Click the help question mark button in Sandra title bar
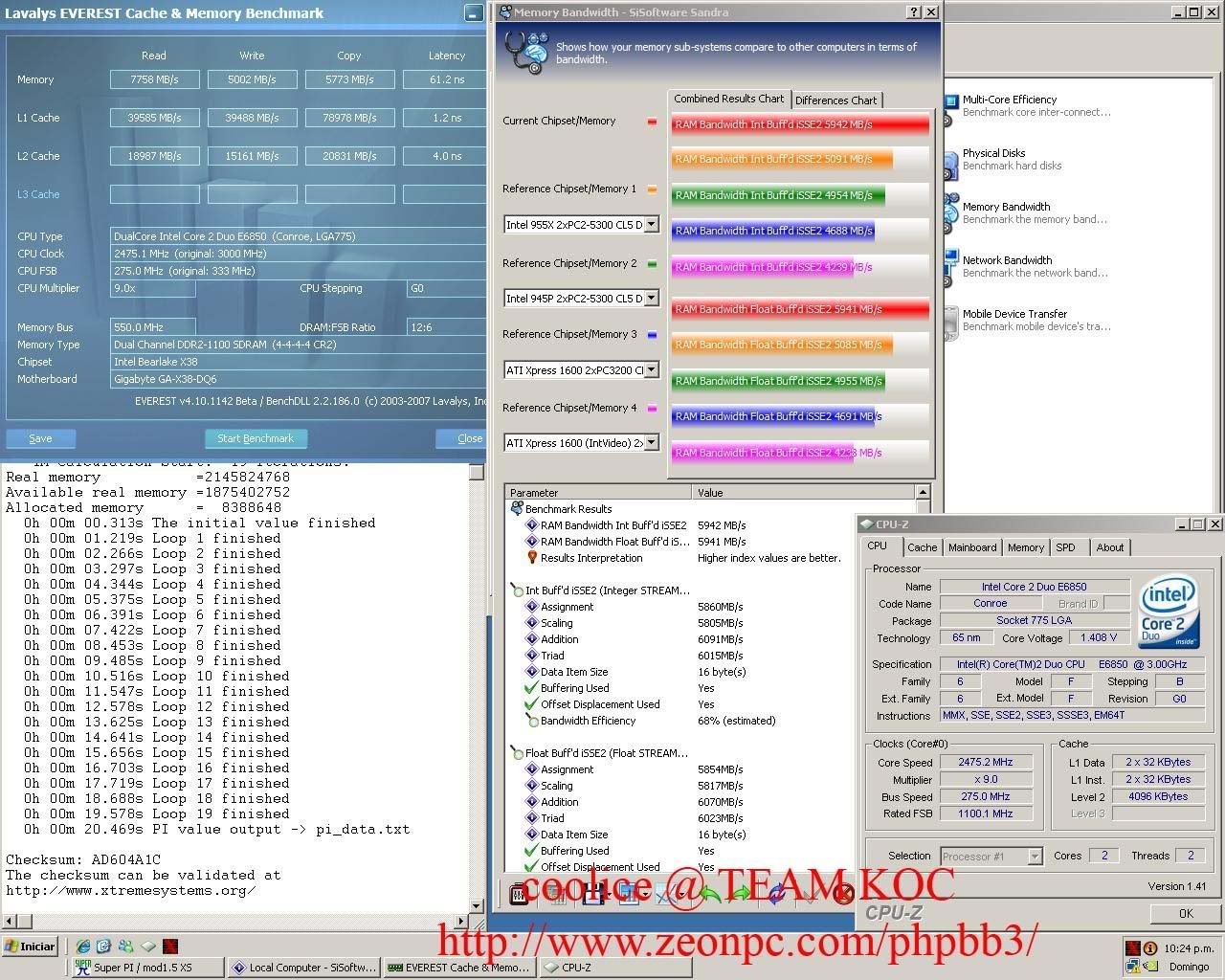This screenshot has height=980, width=1225. 913,12
